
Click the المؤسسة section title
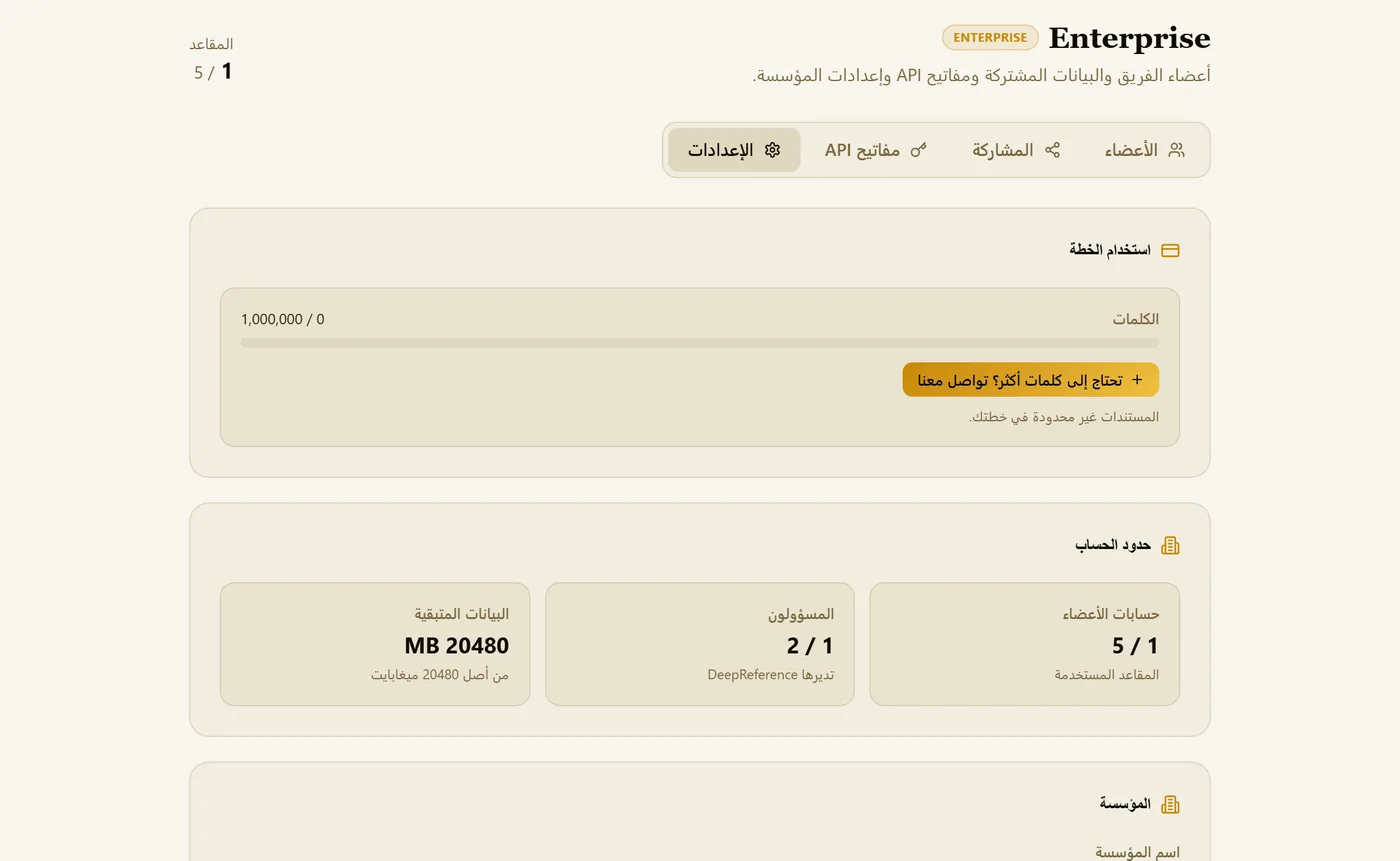coord(1126,804)
